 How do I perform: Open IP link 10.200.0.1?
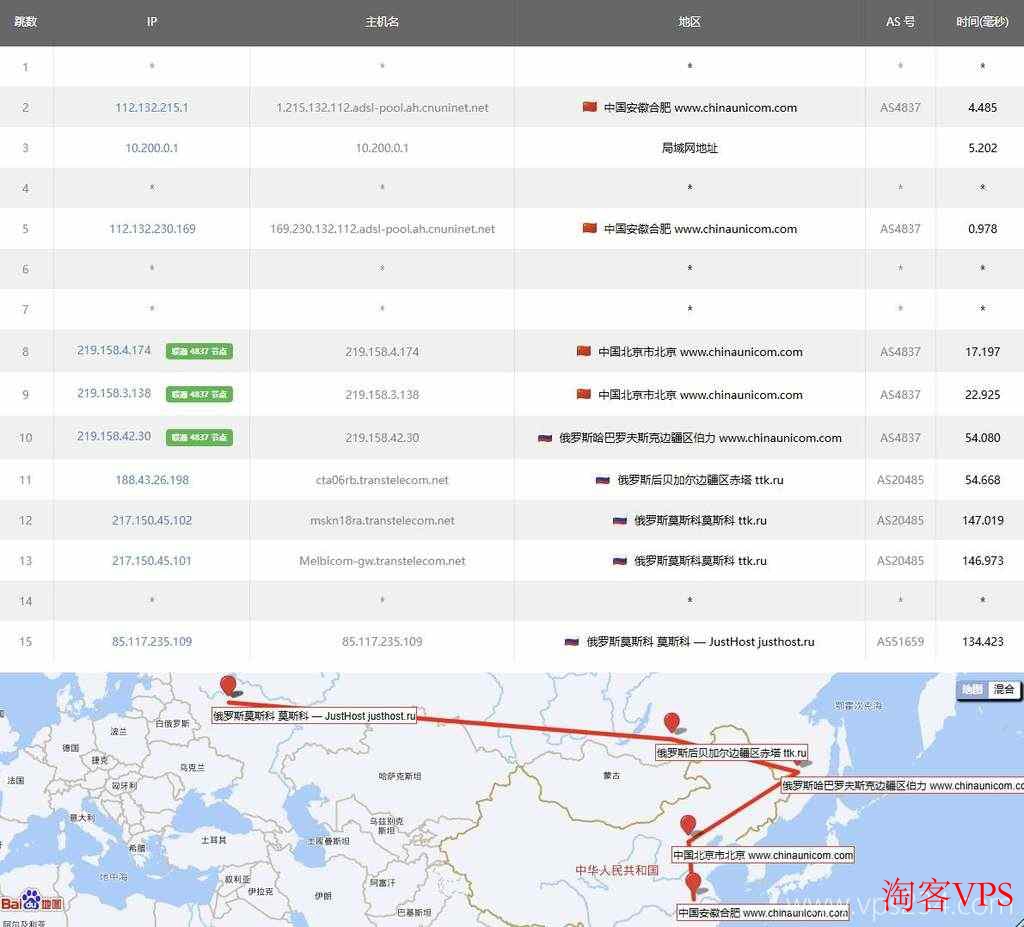click(152, 148)
